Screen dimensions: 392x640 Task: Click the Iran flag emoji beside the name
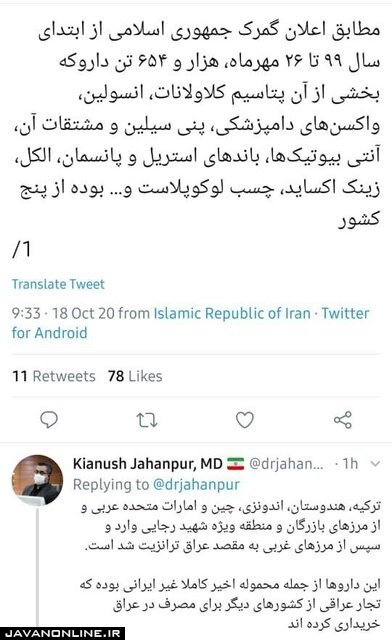click(x=235, y=464)
